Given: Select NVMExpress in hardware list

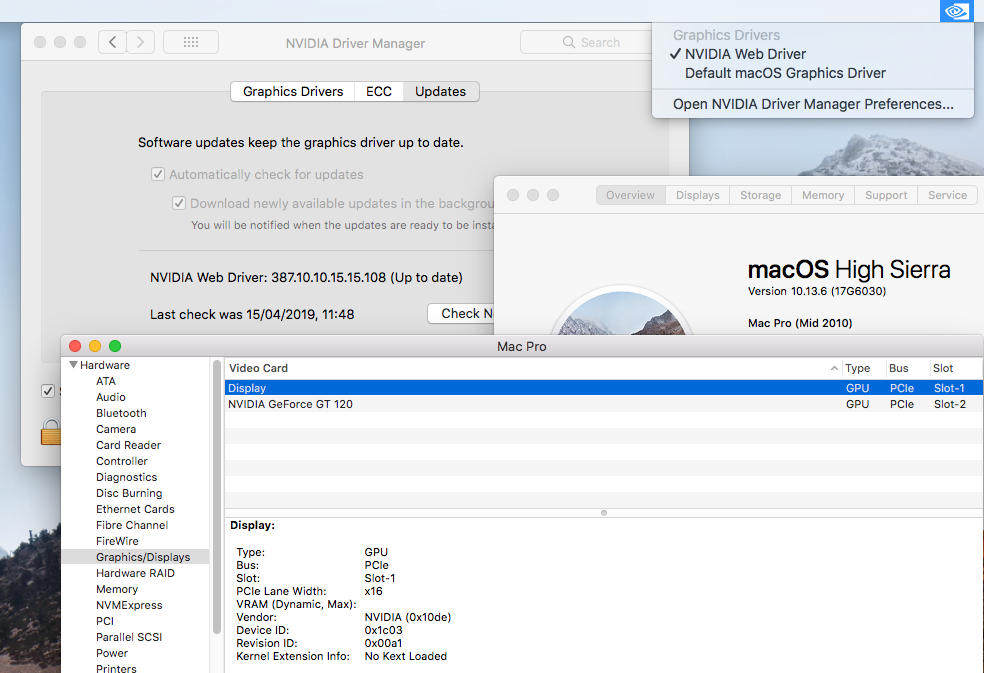Looking at the screenshot, I should click(129, 605).
